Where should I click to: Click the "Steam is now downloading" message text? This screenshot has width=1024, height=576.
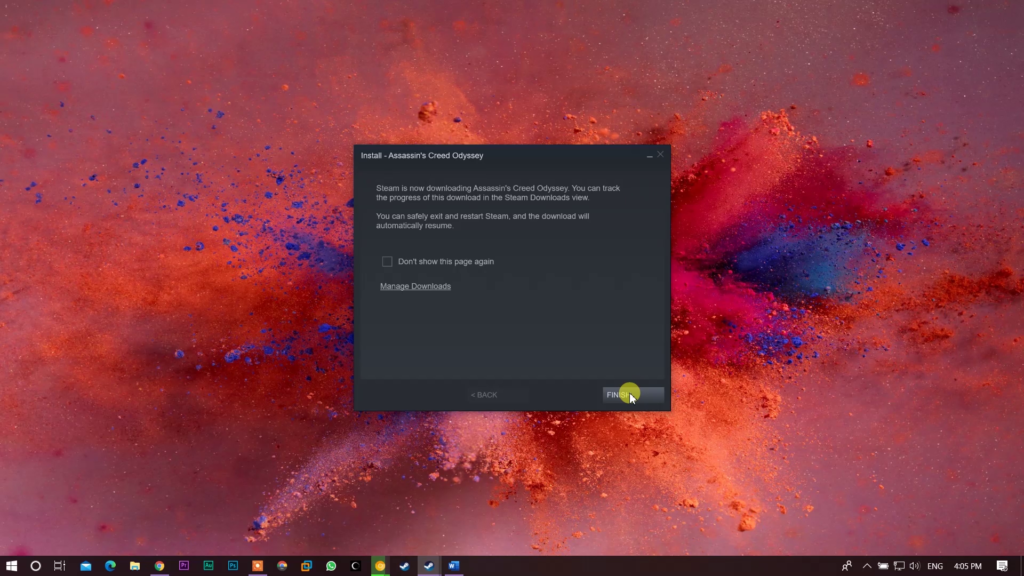498,193
